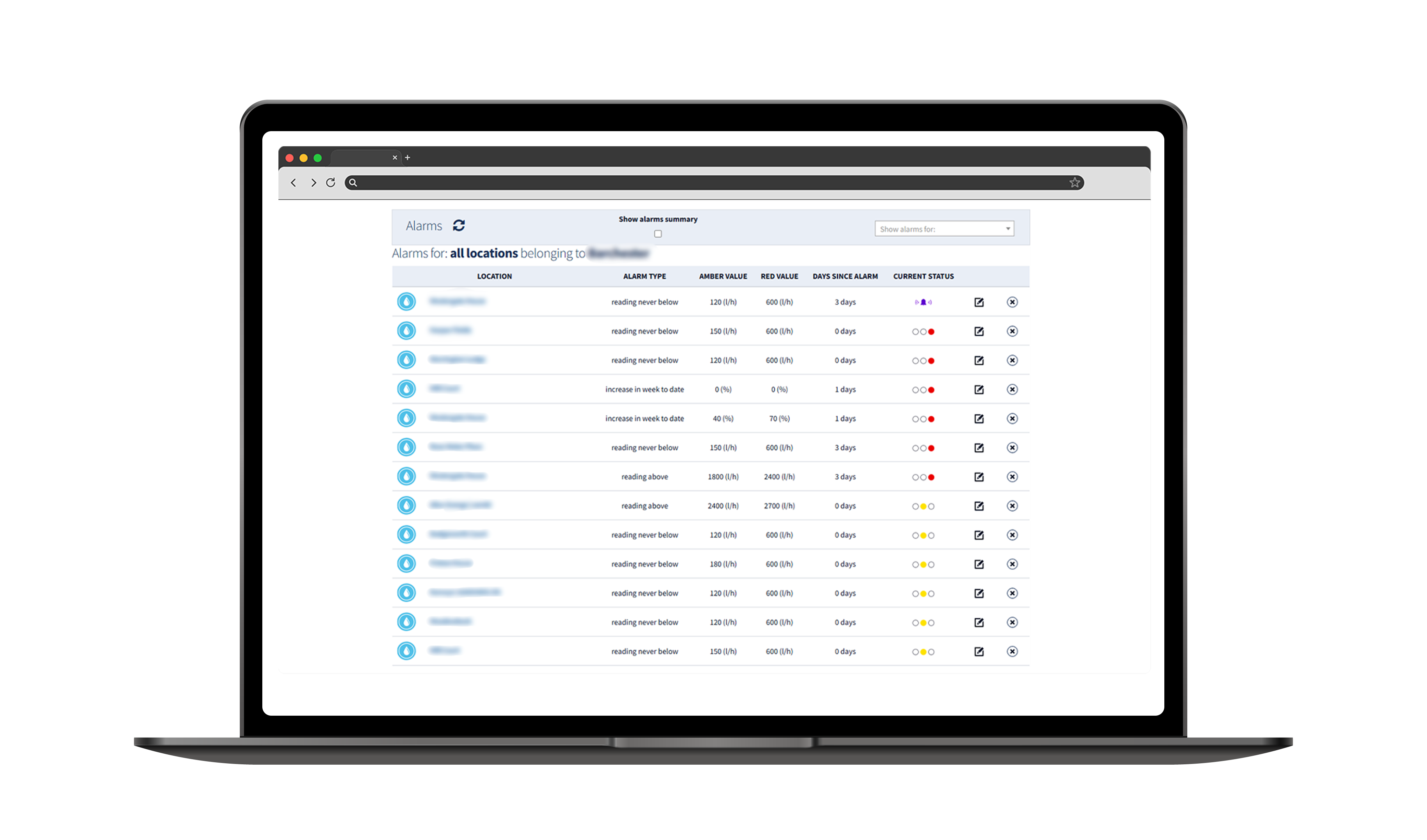Click the purple ringing bell status icon

tap(923, 302)
